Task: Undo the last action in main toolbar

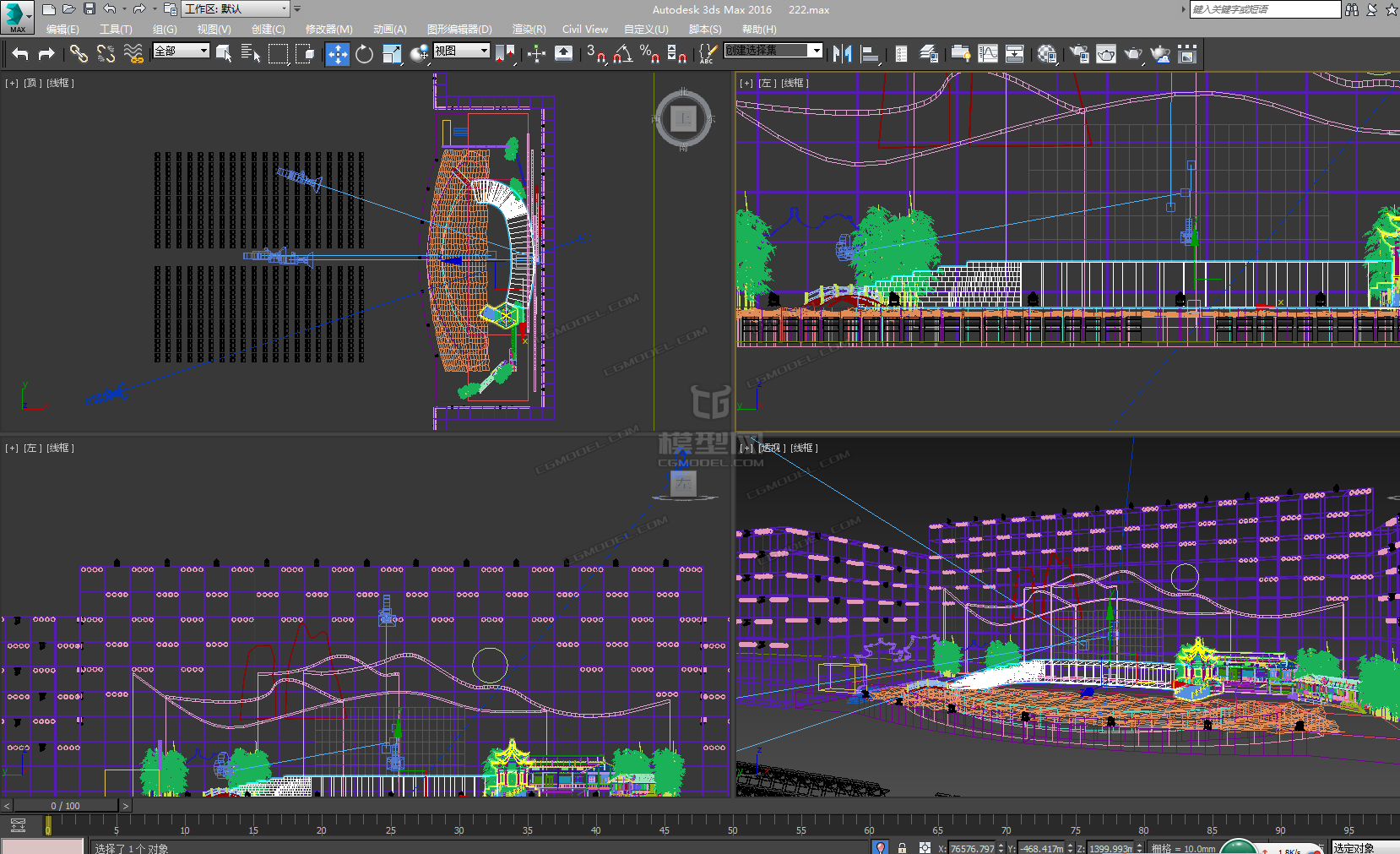Action: point(20,55)
